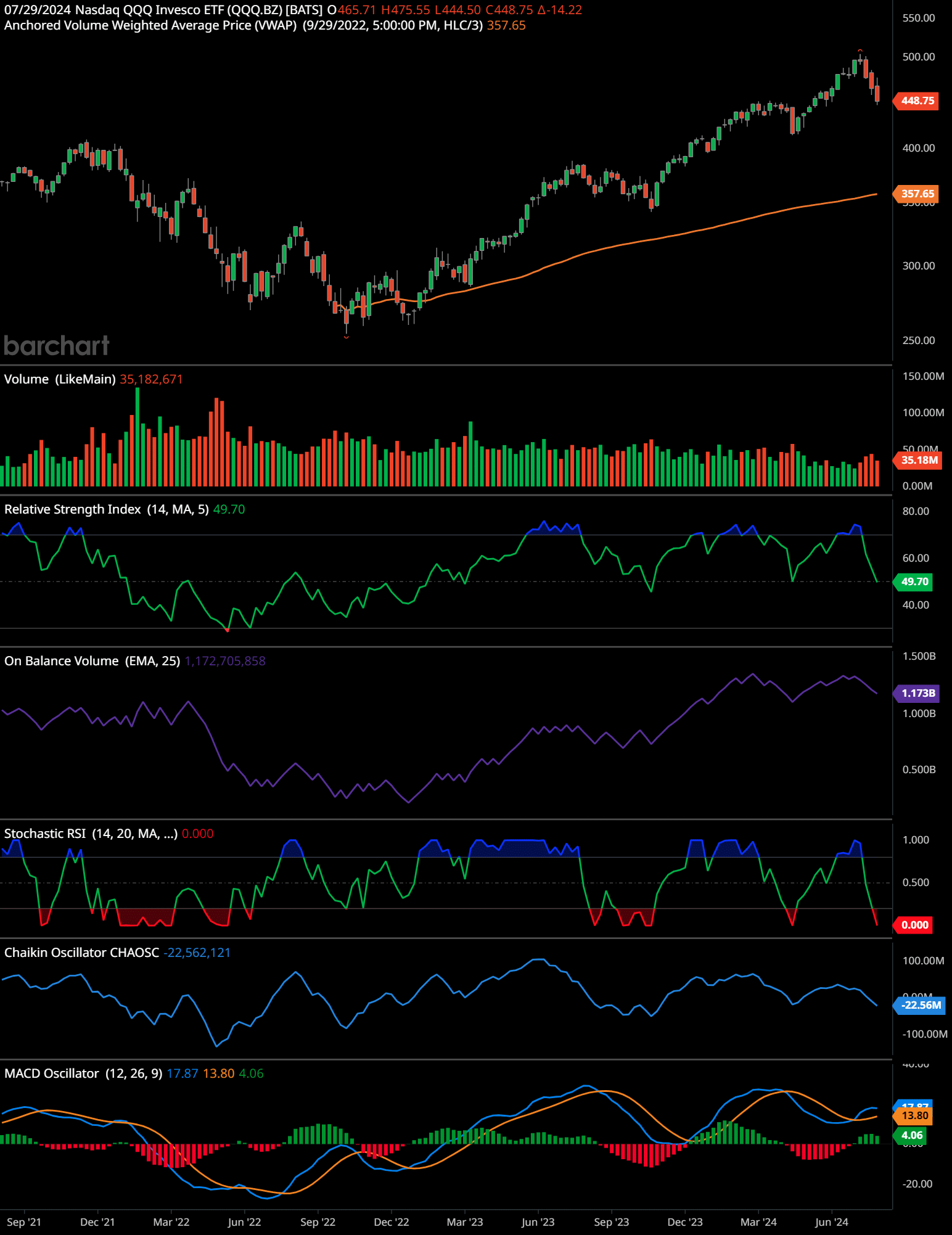Click the red low marker under the price bottom
The width and height of the screenshot is (952, 1235).
(346, 337)
